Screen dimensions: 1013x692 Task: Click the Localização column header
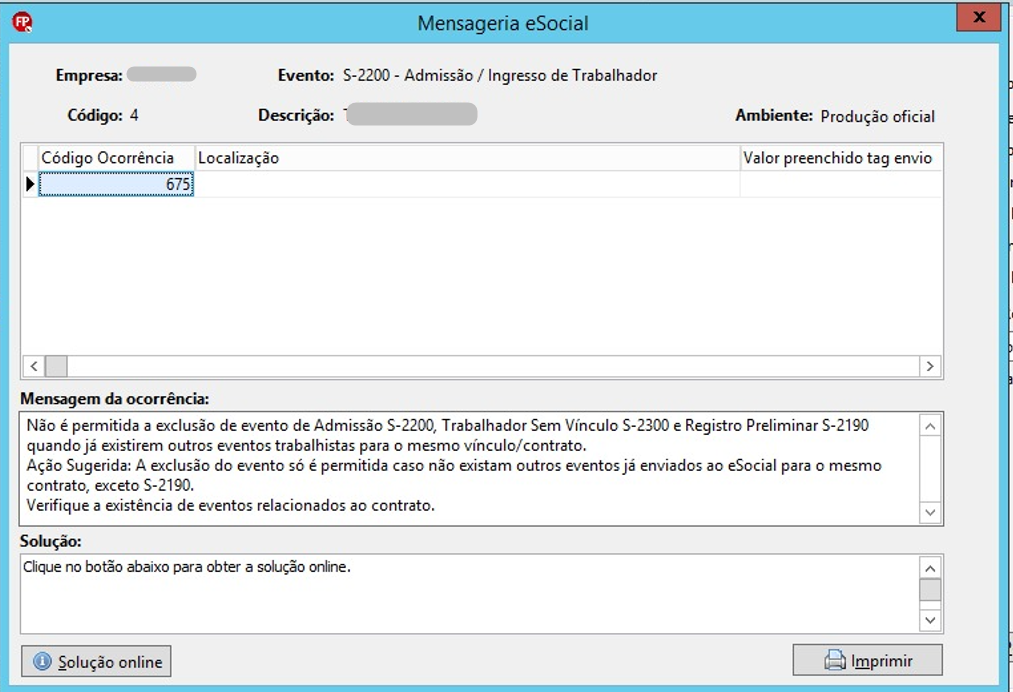467,158
